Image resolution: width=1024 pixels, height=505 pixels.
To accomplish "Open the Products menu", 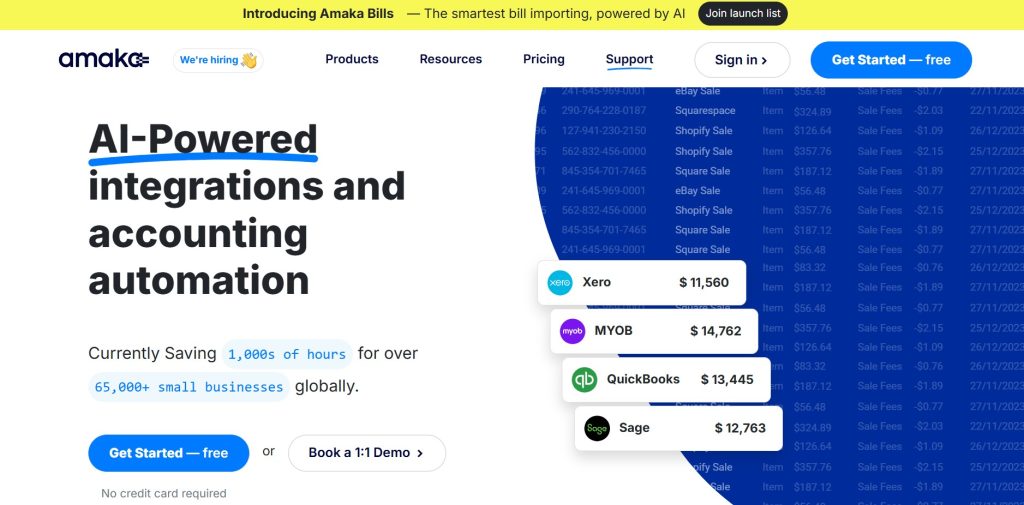I will (352, 59).
